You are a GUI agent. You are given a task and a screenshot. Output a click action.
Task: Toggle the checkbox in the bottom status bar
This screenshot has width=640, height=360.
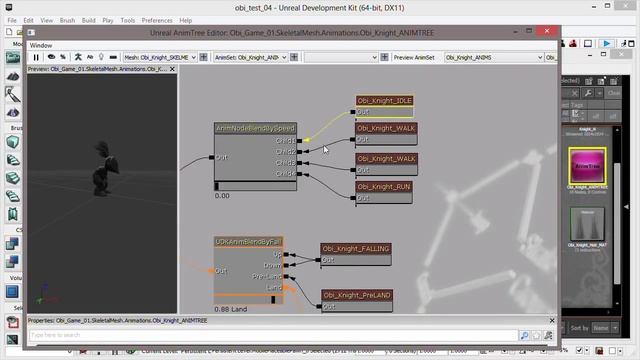tap(579, 350)
